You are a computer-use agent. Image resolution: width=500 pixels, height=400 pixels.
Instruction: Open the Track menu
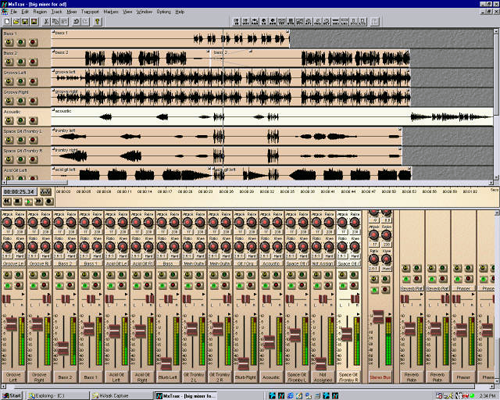(57, 12)
